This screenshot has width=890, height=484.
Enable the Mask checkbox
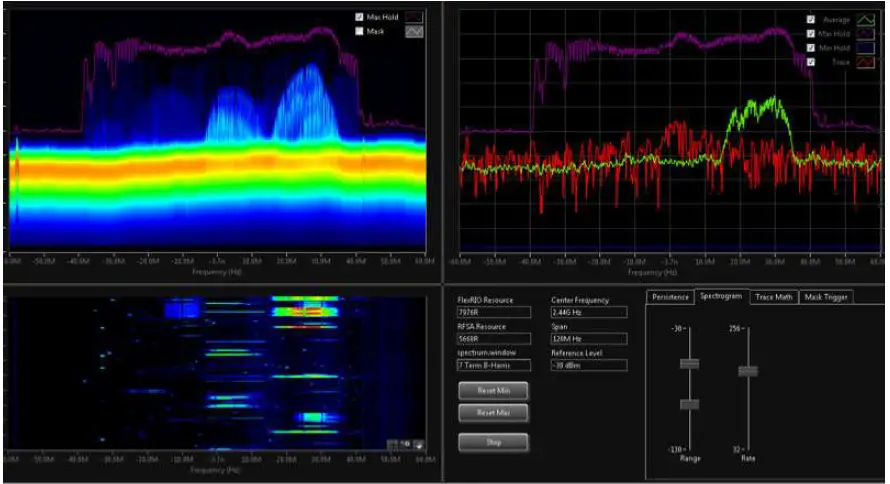pyautogui.click(x=359, y=32)
